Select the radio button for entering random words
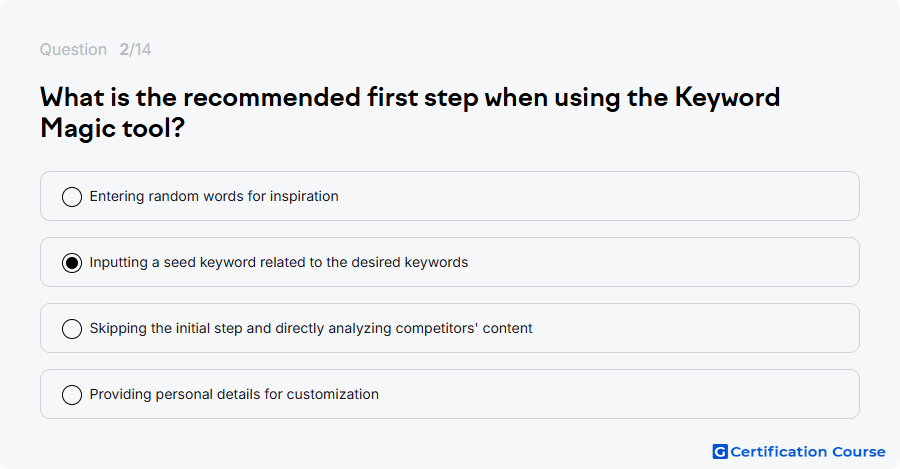The width and height of the screenshot is (900, 469). point(72,196)
